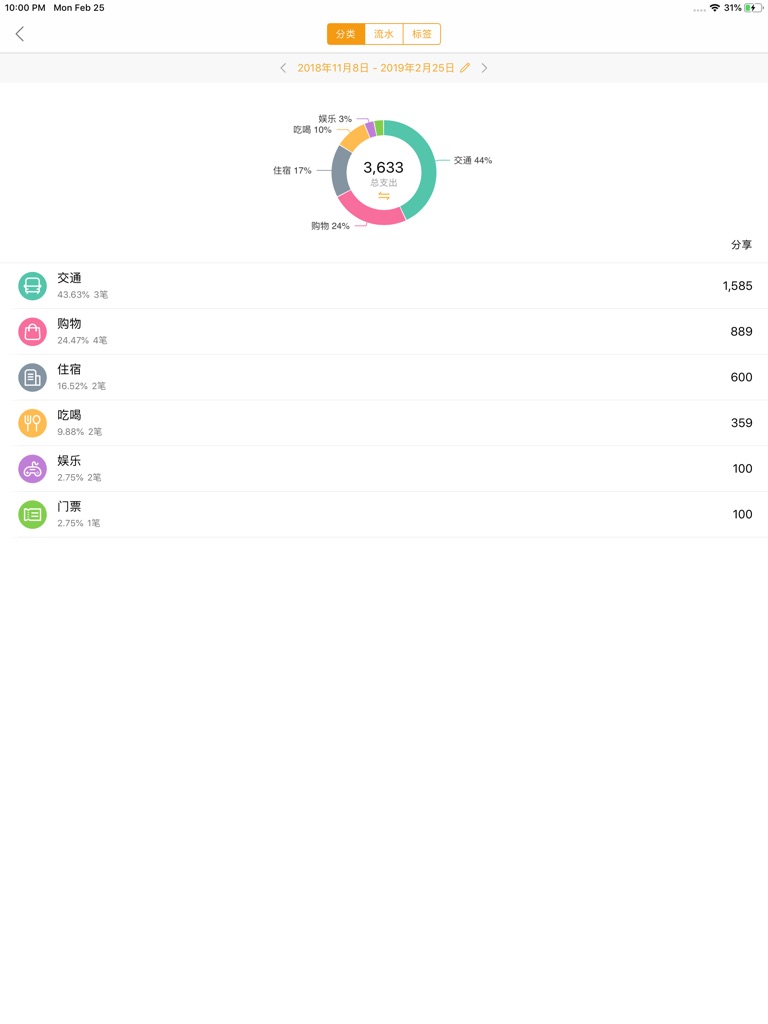Switch to the 标签 tab
The height and width of the screenshot is (1024, 768).
click(422, 34)
